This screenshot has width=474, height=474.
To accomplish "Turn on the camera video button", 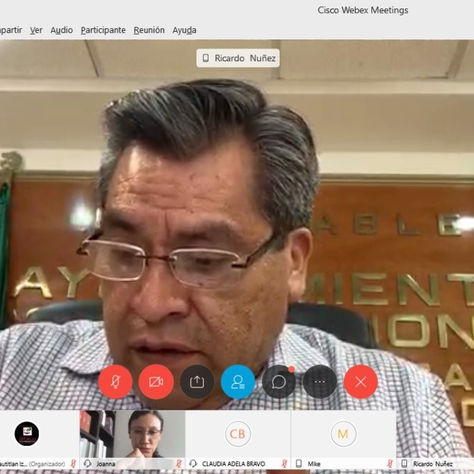I will [x=156, y=382].
